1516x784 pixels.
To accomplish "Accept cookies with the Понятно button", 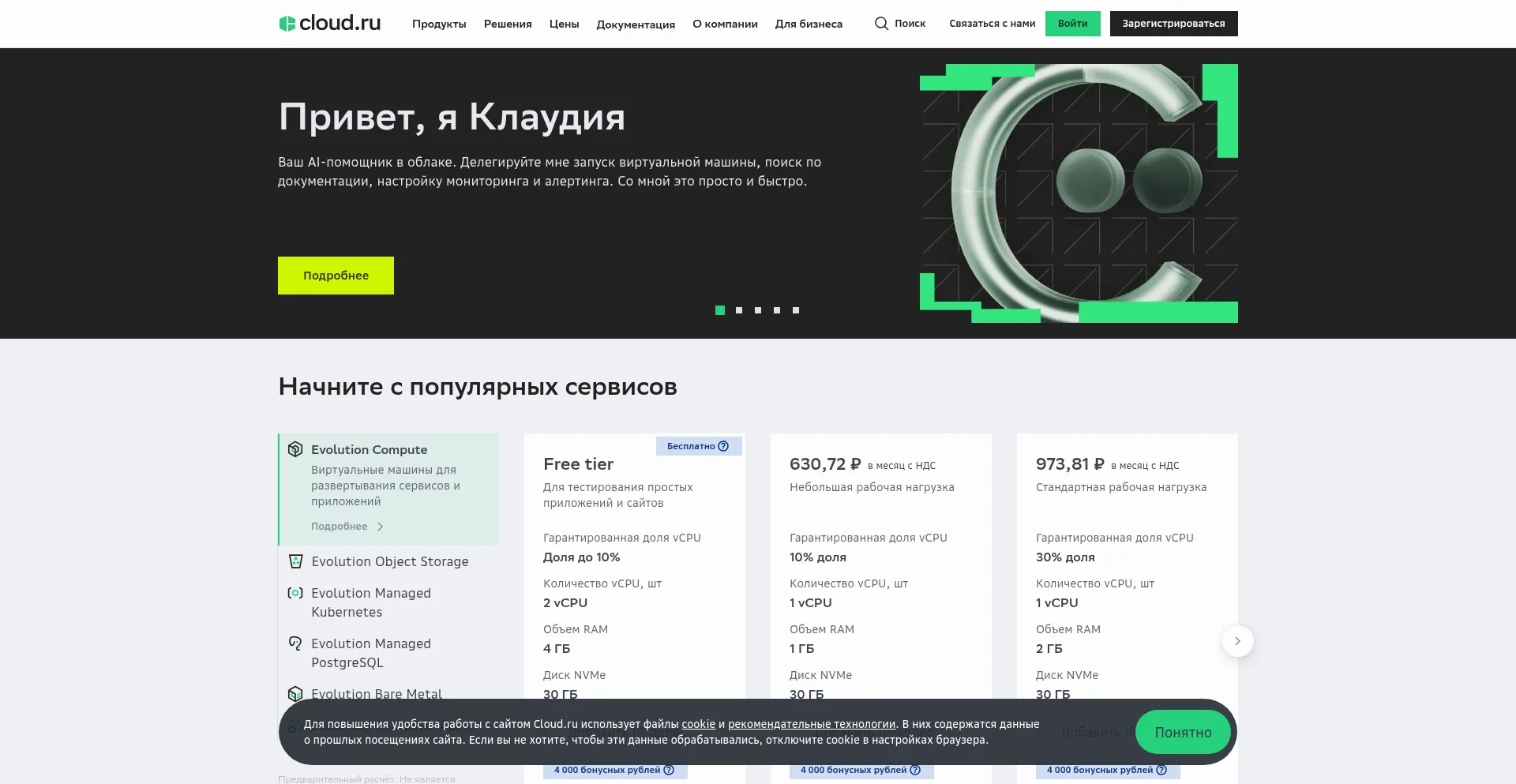I will [1183, 732].
